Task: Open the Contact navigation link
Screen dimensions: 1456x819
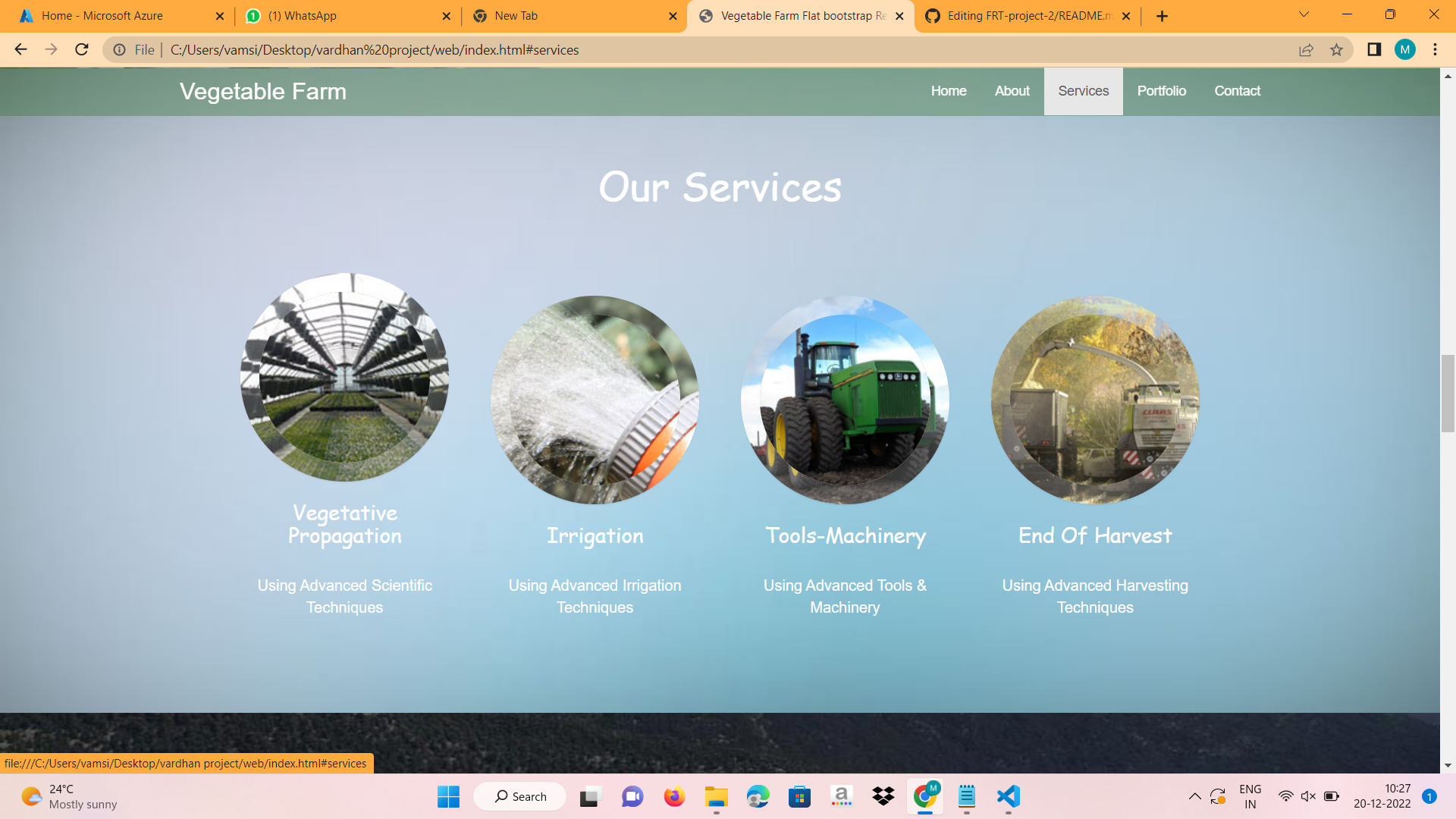Action: point(1237,91)
